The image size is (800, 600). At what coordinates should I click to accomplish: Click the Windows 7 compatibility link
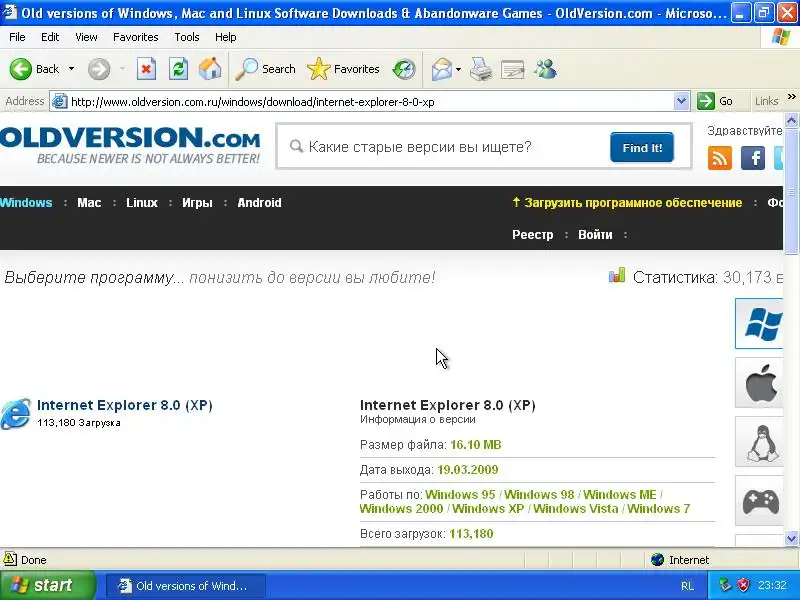(x=659, y=509)
